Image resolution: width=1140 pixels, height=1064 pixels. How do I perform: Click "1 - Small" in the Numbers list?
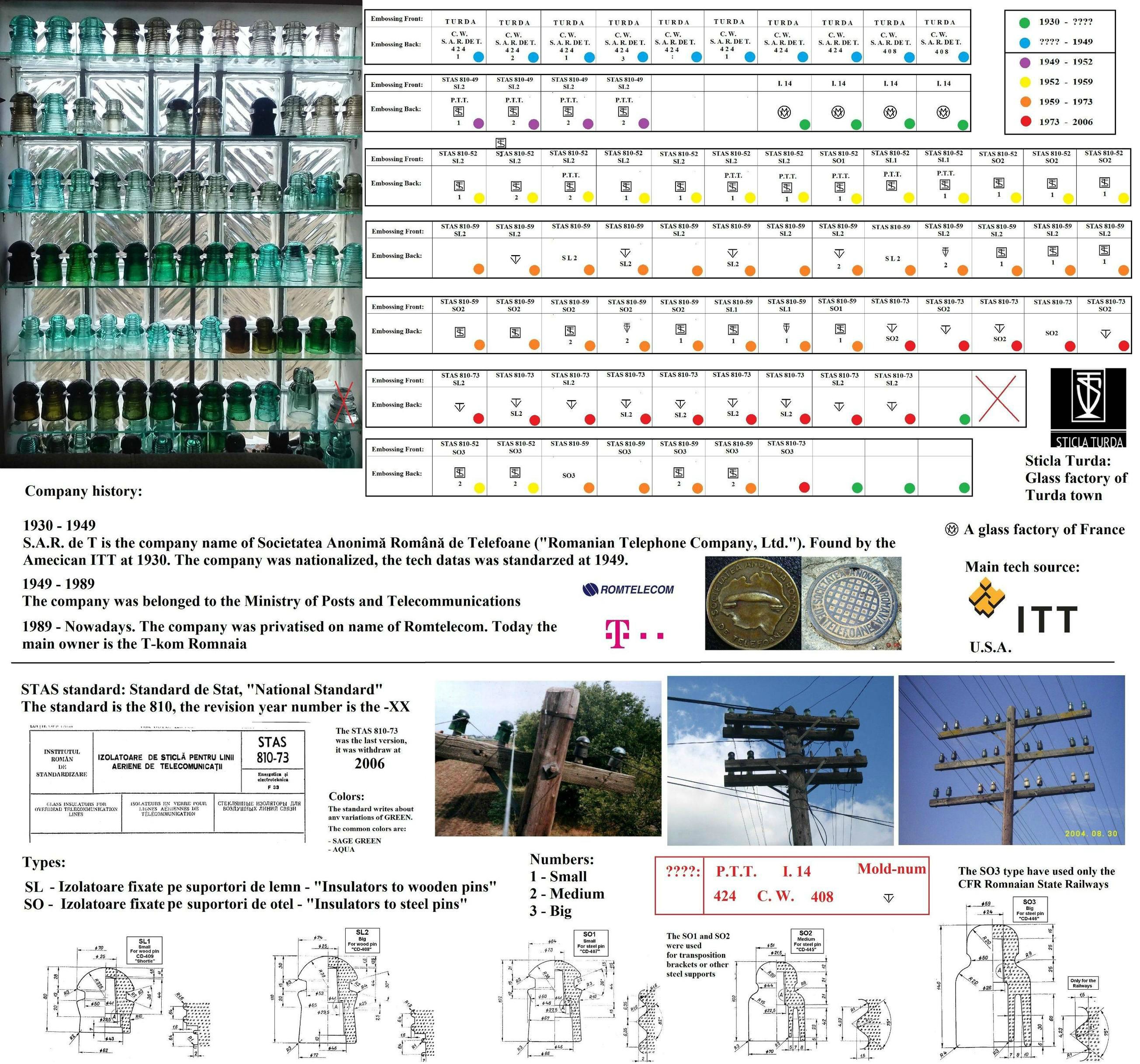558,876
